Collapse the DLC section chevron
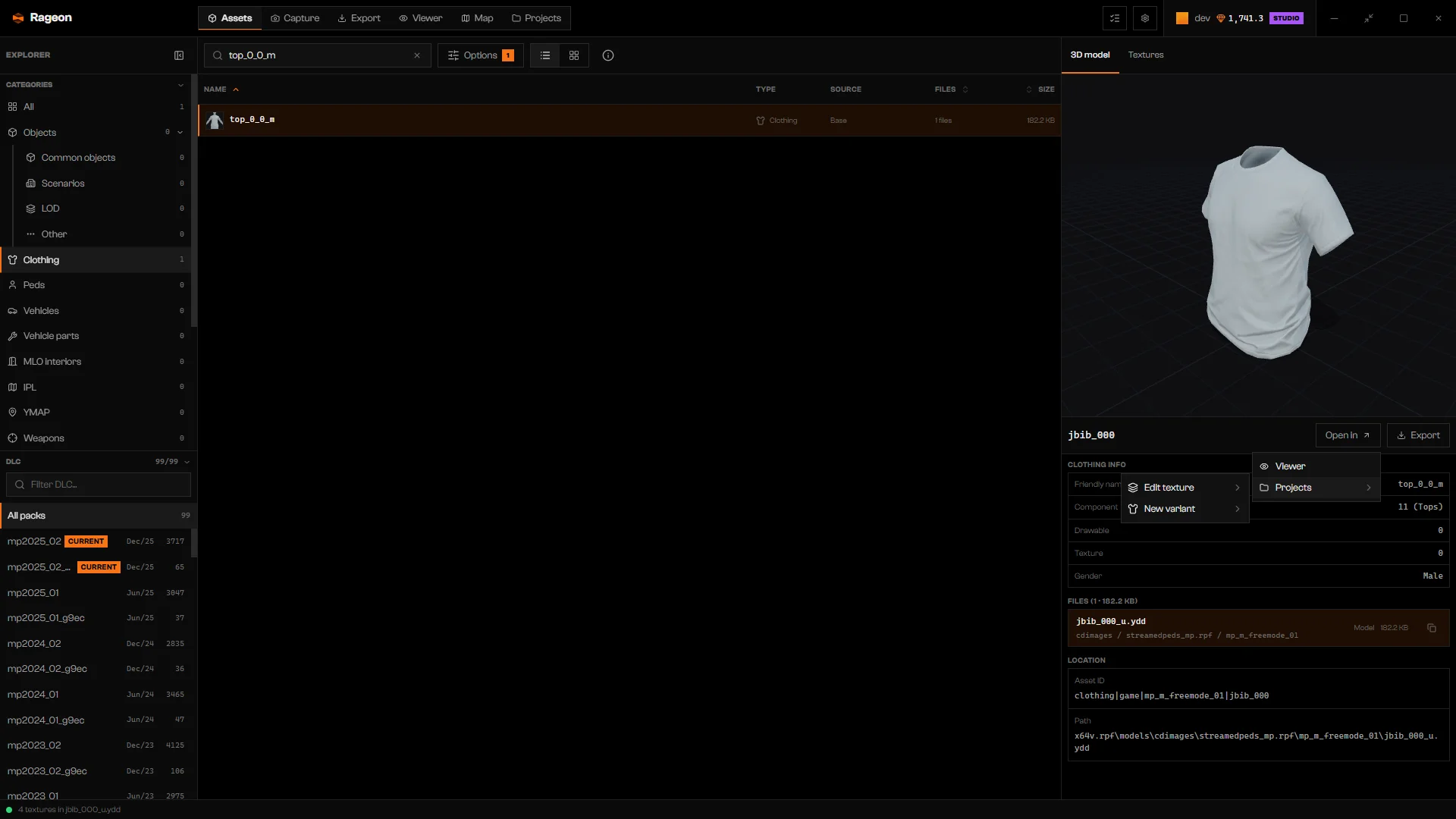Viewport: 1456px width, 819px height. [x=187, y=462]
